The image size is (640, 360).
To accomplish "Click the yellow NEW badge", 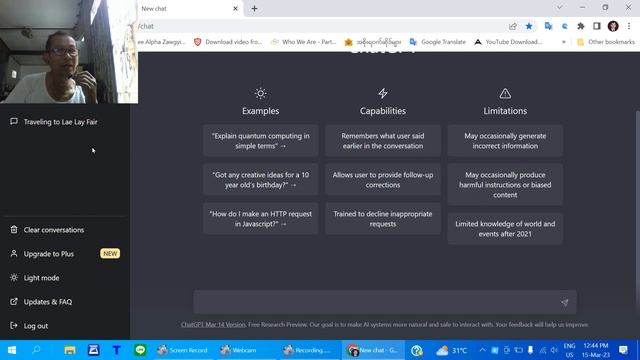I will click(110, 253).
